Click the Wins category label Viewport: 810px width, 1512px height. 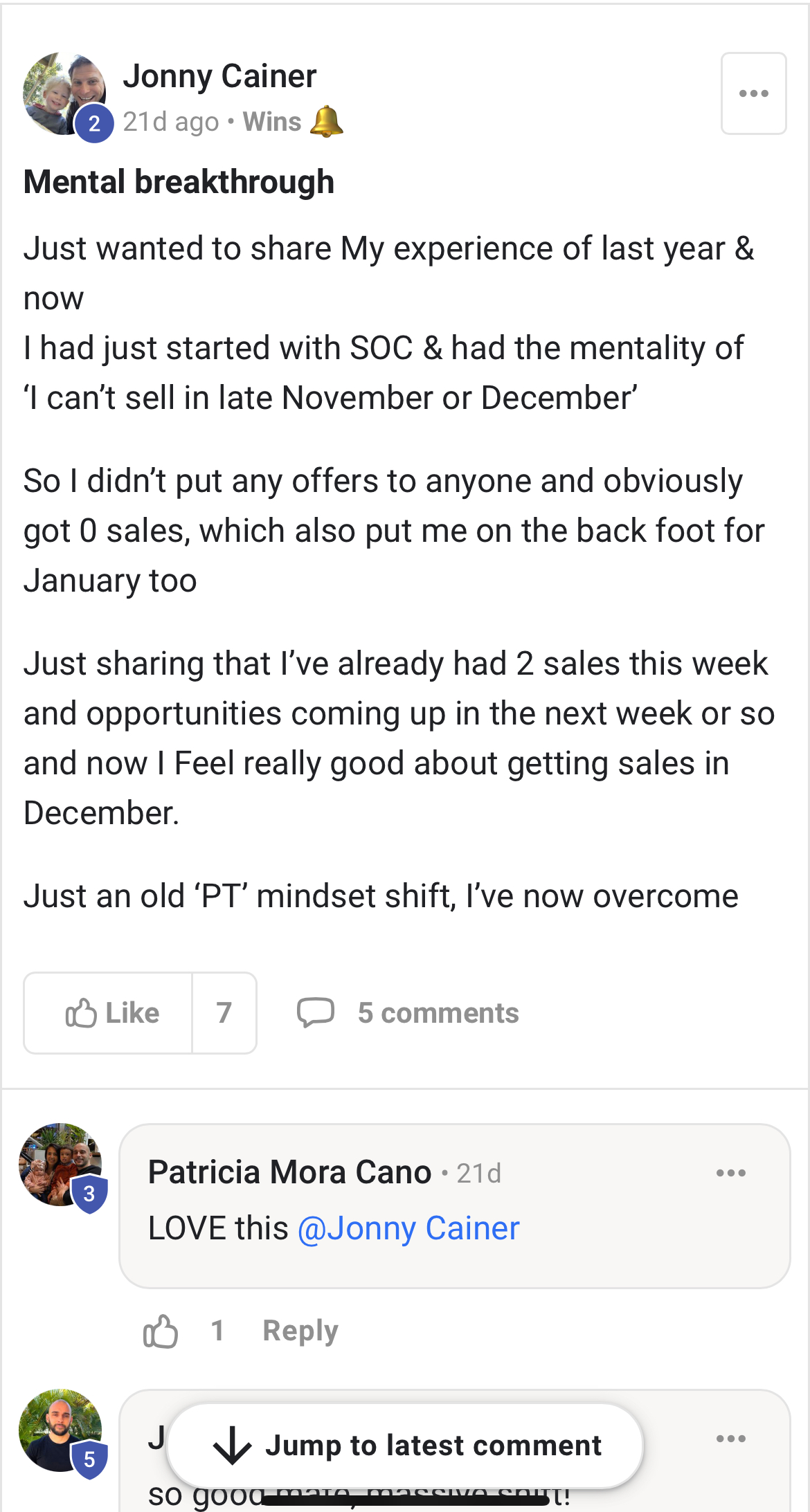point(272,122)
